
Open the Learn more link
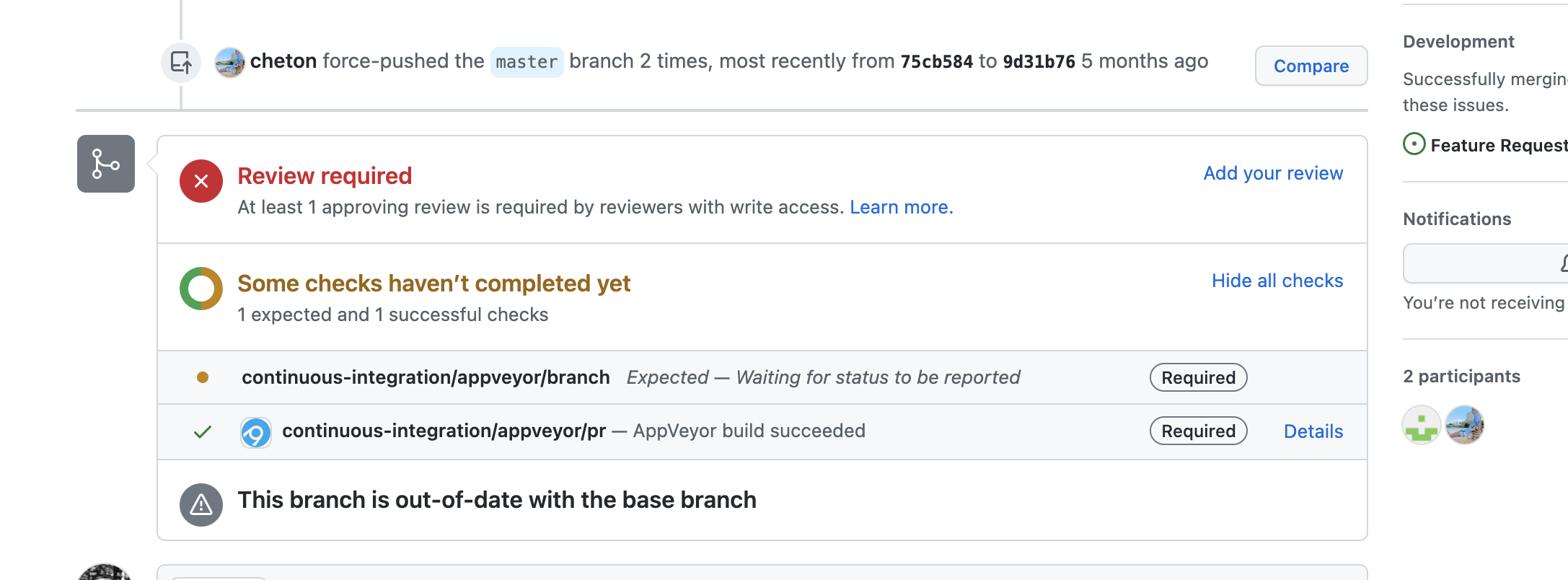tap(901, 207)
